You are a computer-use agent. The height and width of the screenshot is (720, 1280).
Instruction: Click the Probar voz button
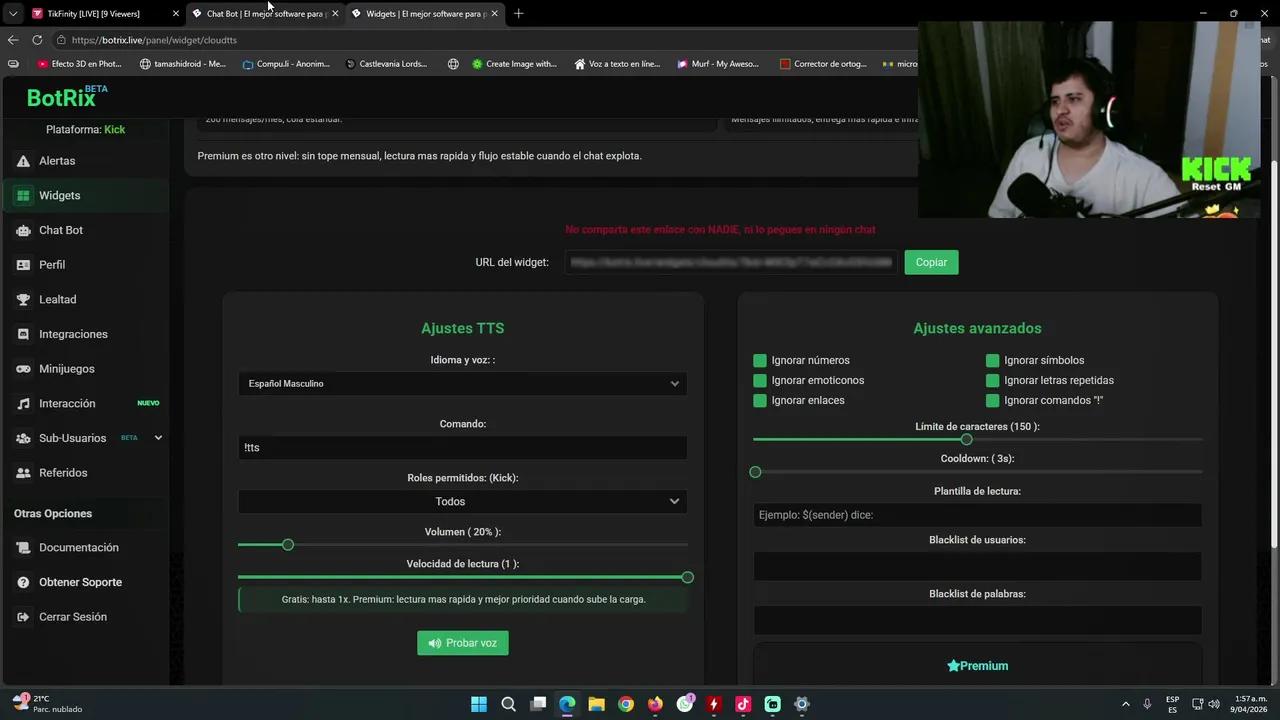click(x=463, y=643)
